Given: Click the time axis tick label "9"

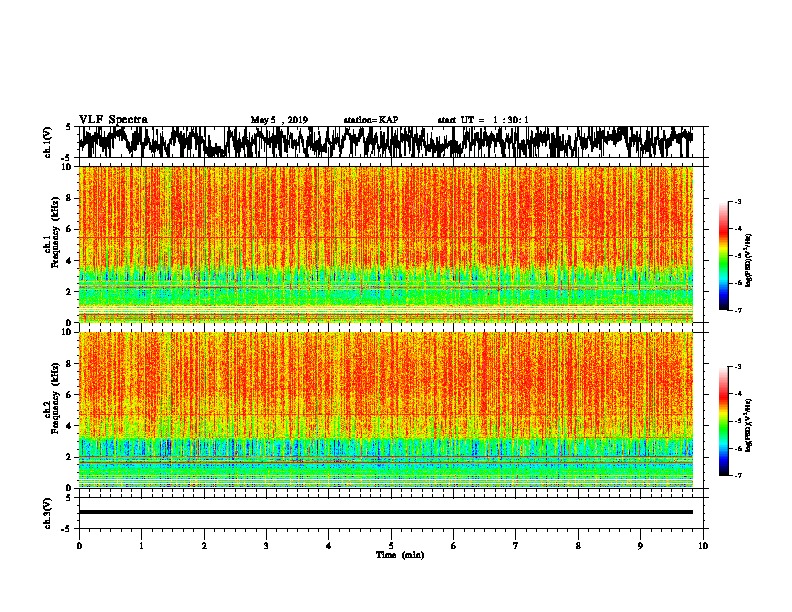Looking at the screenshot, I should point(640,546).
